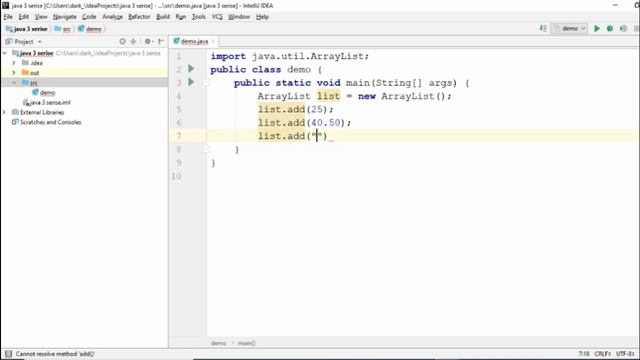Viewport: 640px width, 360px height.
Task: Change line separator CRLF in status bar
Action: [602, 354]
